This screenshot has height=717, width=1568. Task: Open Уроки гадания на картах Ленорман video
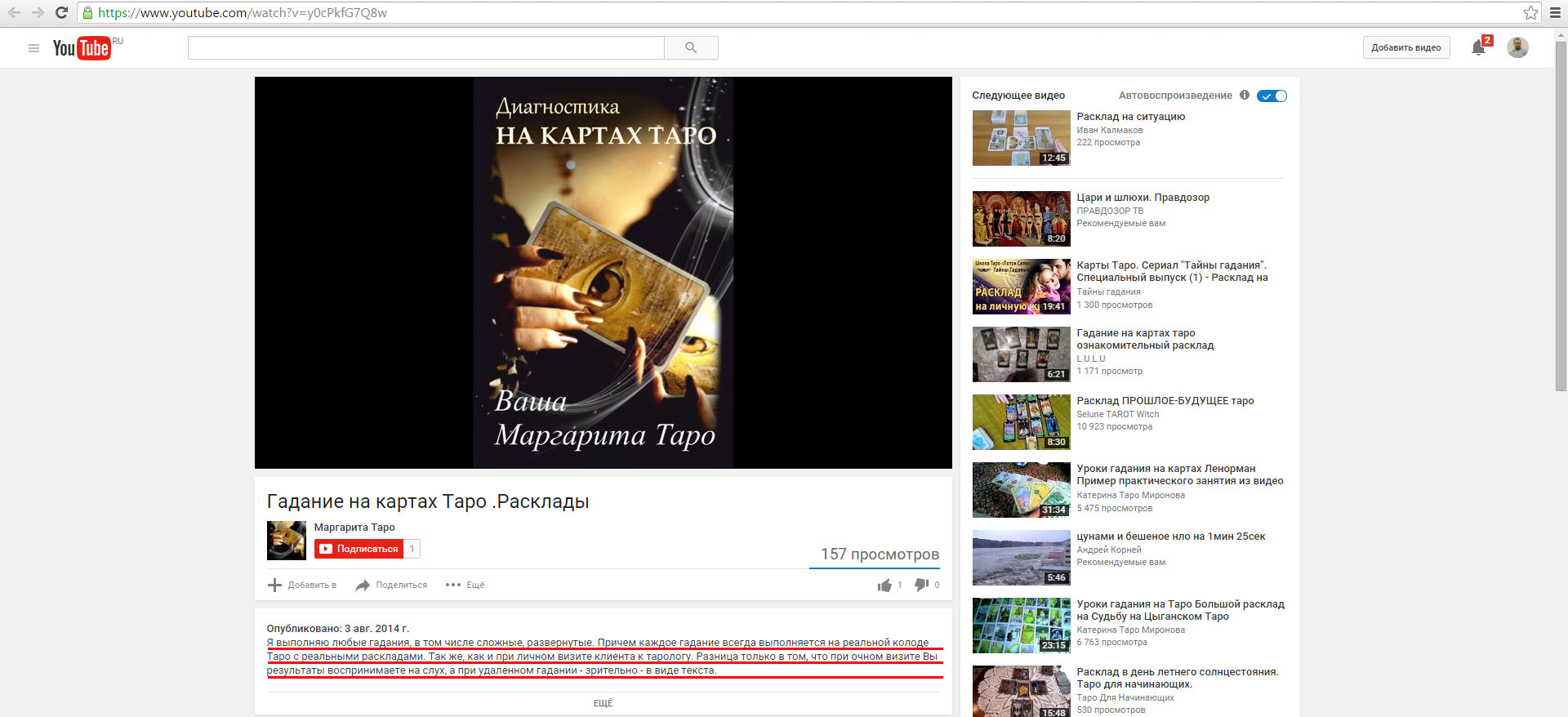click(x=1179, y=474)
